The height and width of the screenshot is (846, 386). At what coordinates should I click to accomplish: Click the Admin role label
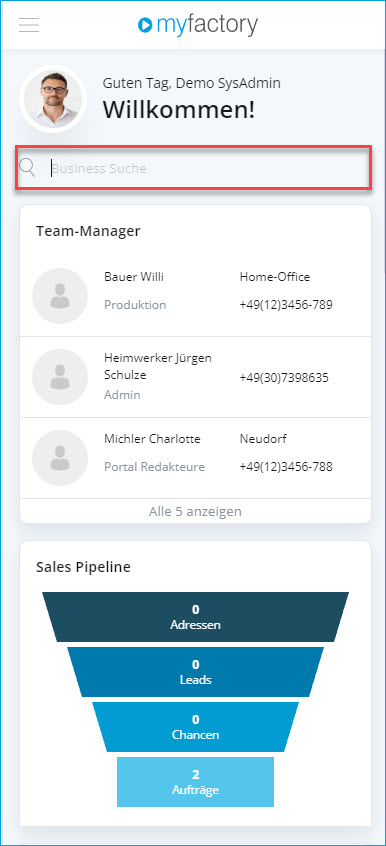coord(122,395)
